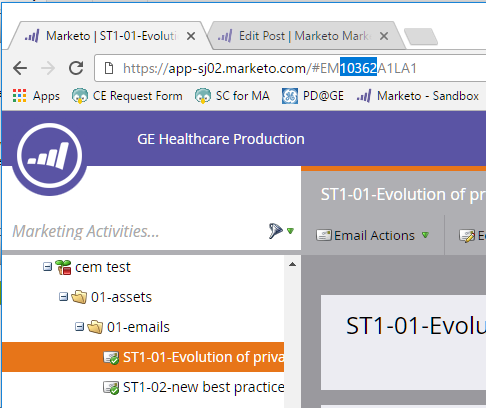Viewport: 486px width, 408px height.
Task: Click the tree scroll up arrow
Action: (292, 264)
